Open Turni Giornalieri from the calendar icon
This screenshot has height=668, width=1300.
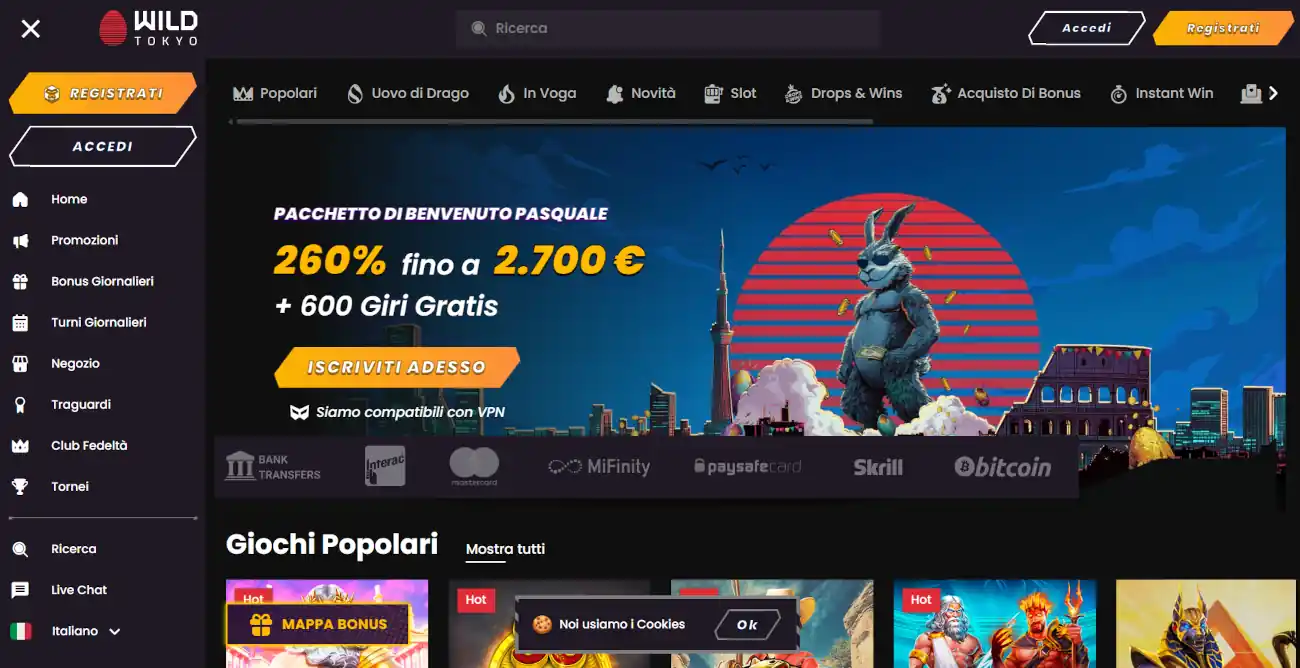[20, 322]
